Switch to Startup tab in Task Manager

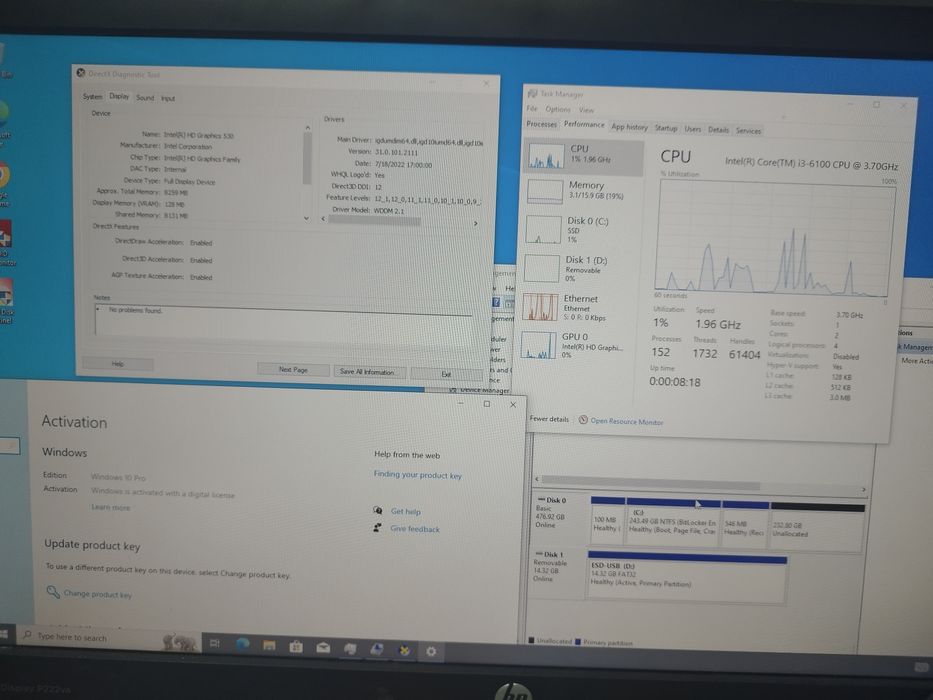tap(666, 128)
